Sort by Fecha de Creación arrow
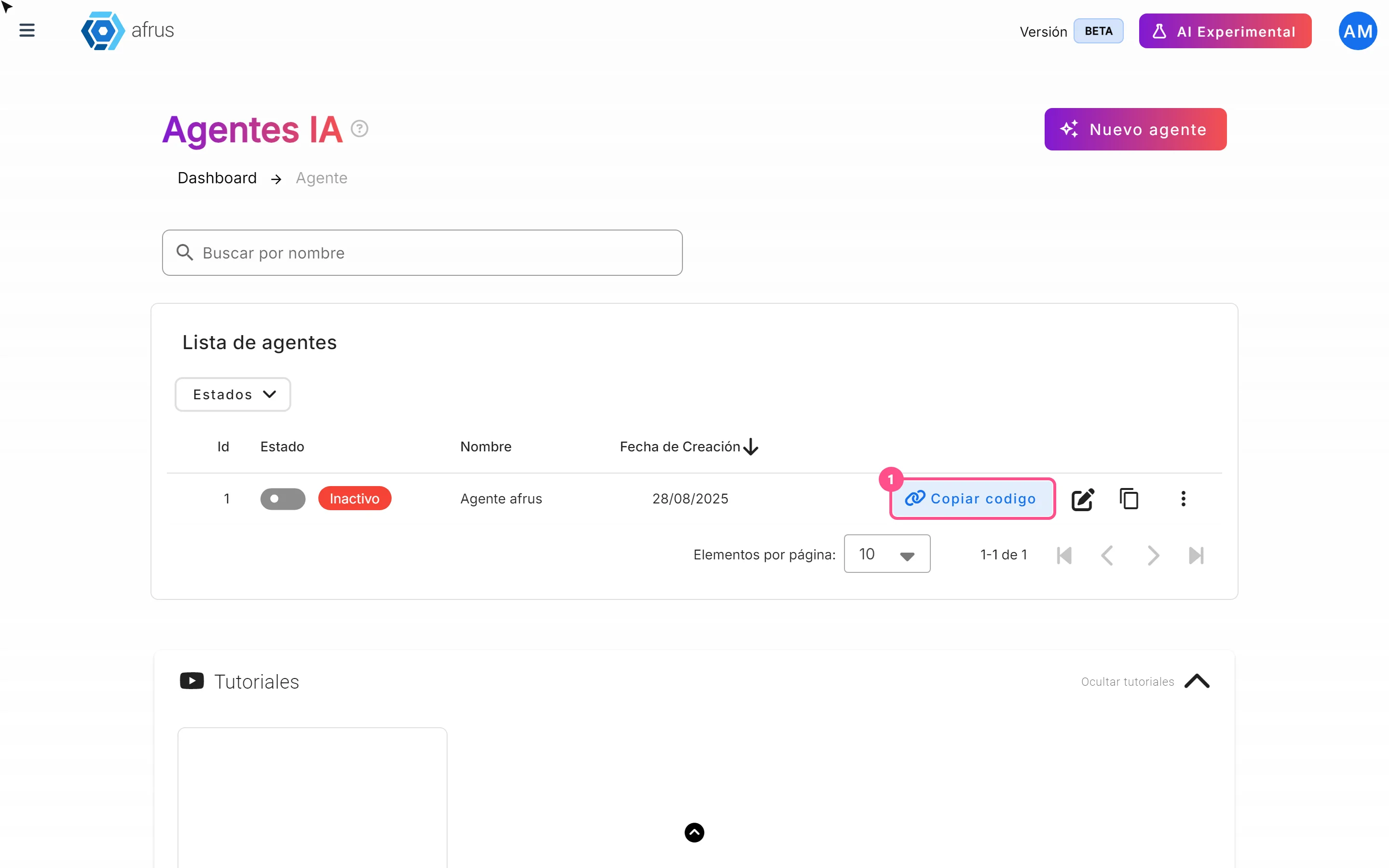The width and height of the screenshot is (1389, 868). 750,447
